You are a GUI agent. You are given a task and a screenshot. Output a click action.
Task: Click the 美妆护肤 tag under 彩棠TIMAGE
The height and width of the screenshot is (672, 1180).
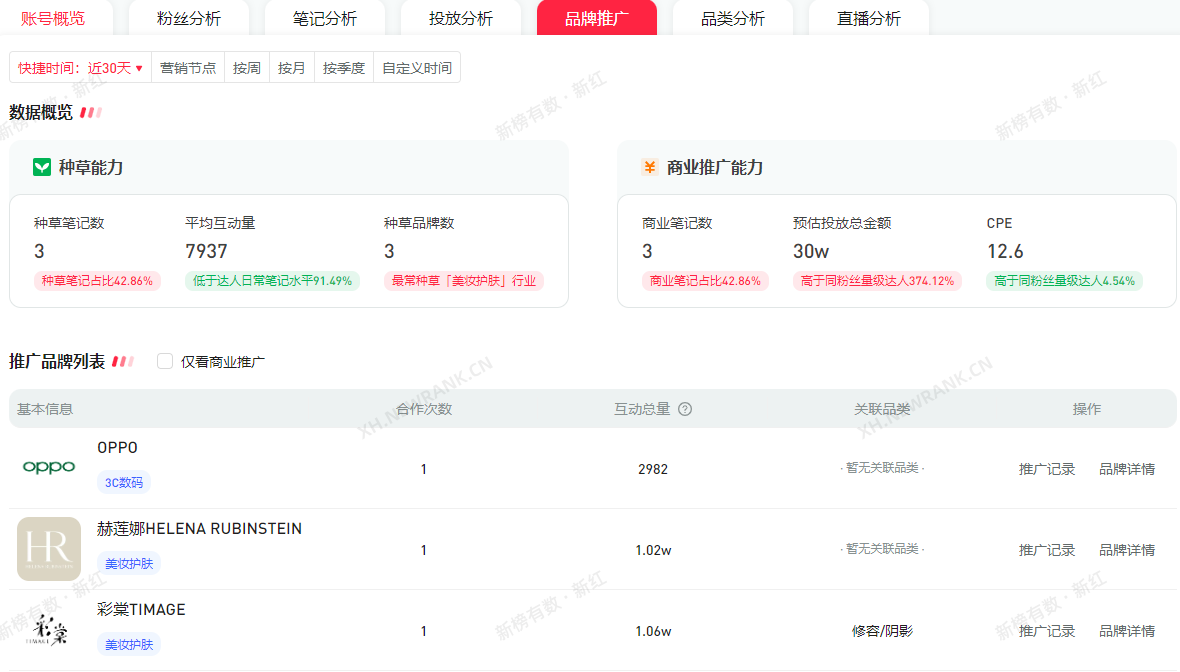pyautogui.click(x=129, y=645)
